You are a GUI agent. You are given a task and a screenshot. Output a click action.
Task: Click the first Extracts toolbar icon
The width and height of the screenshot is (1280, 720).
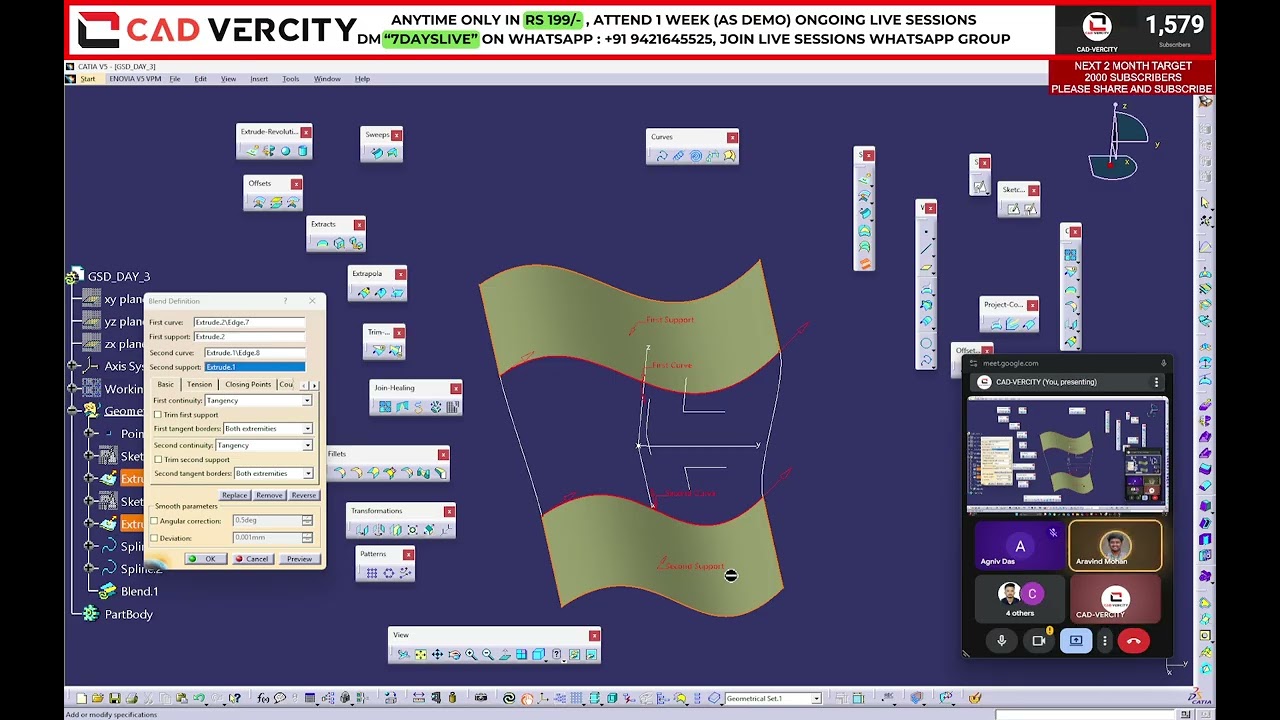[321, 243]
